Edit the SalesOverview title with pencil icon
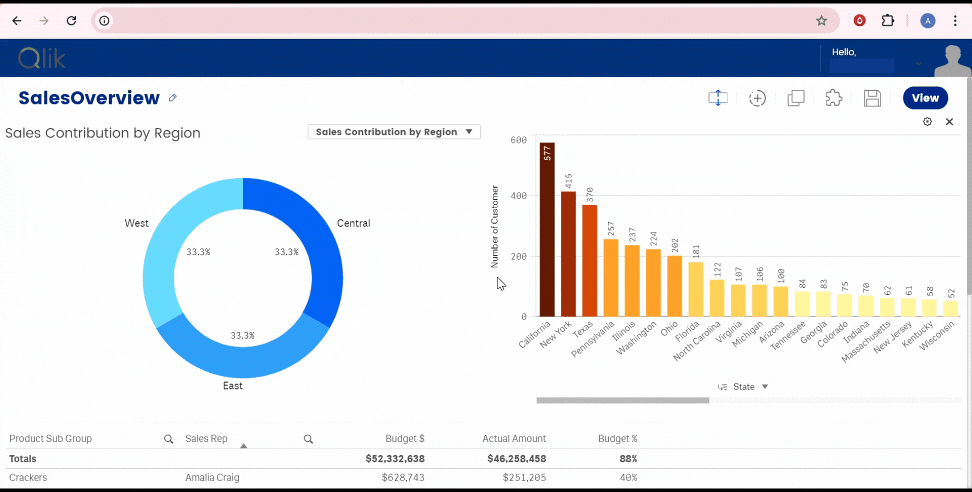972x492 pixels. click(173, 98)
